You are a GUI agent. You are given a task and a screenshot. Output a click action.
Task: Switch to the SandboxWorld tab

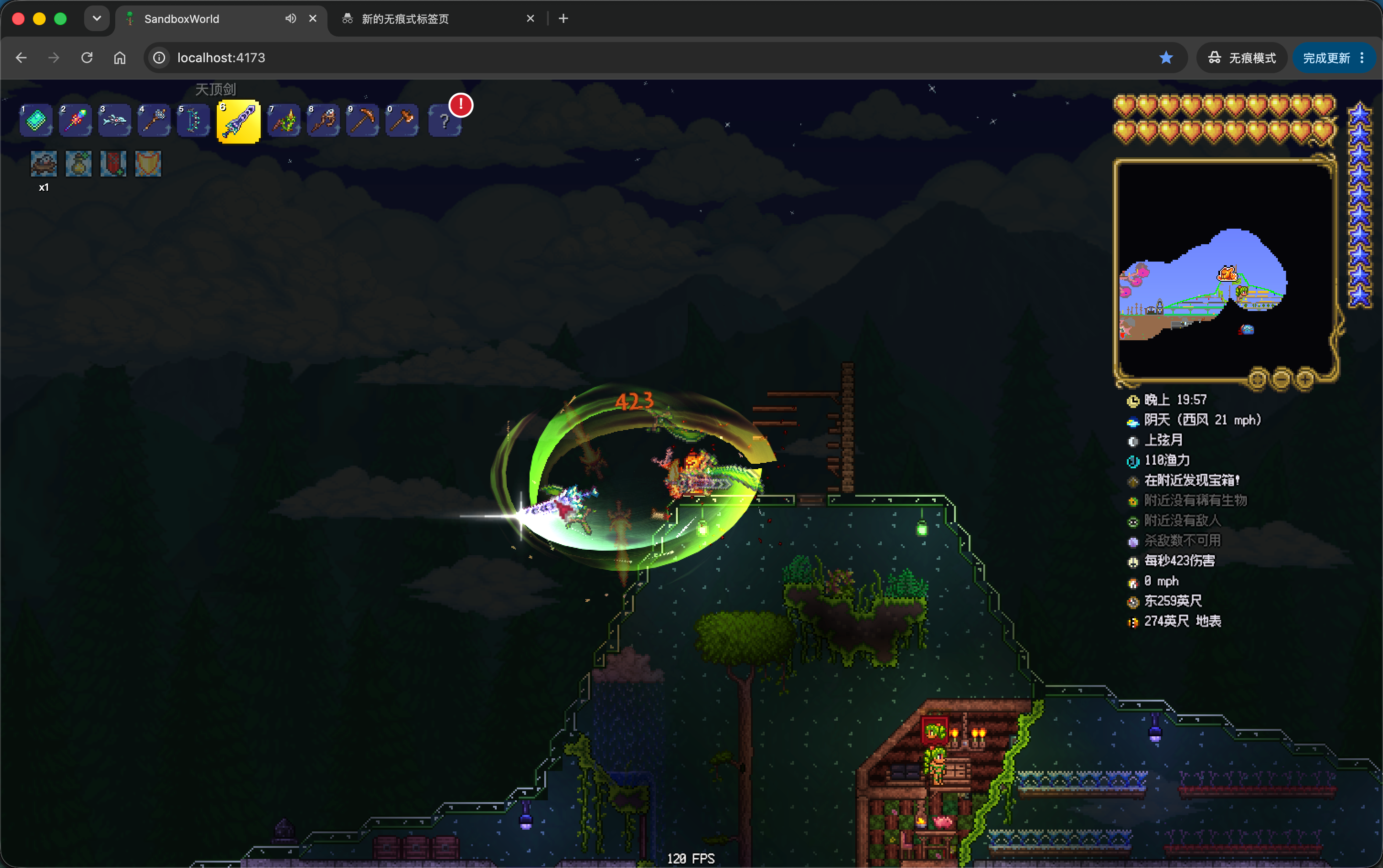coord(221,19)
